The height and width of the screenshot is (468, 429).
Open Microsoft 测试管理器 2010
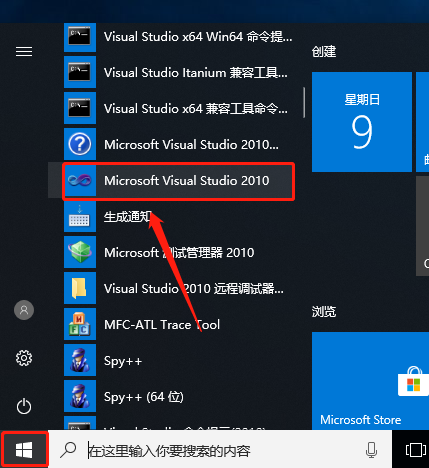pyautogui.click(x=179, y=252)
